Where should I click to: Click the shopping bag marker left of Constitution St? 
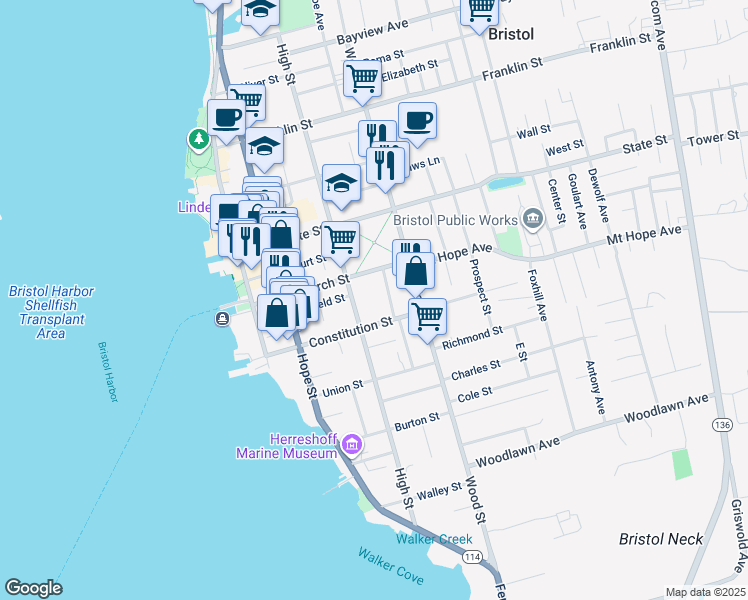pyautogui.click(x=277, y=313)
